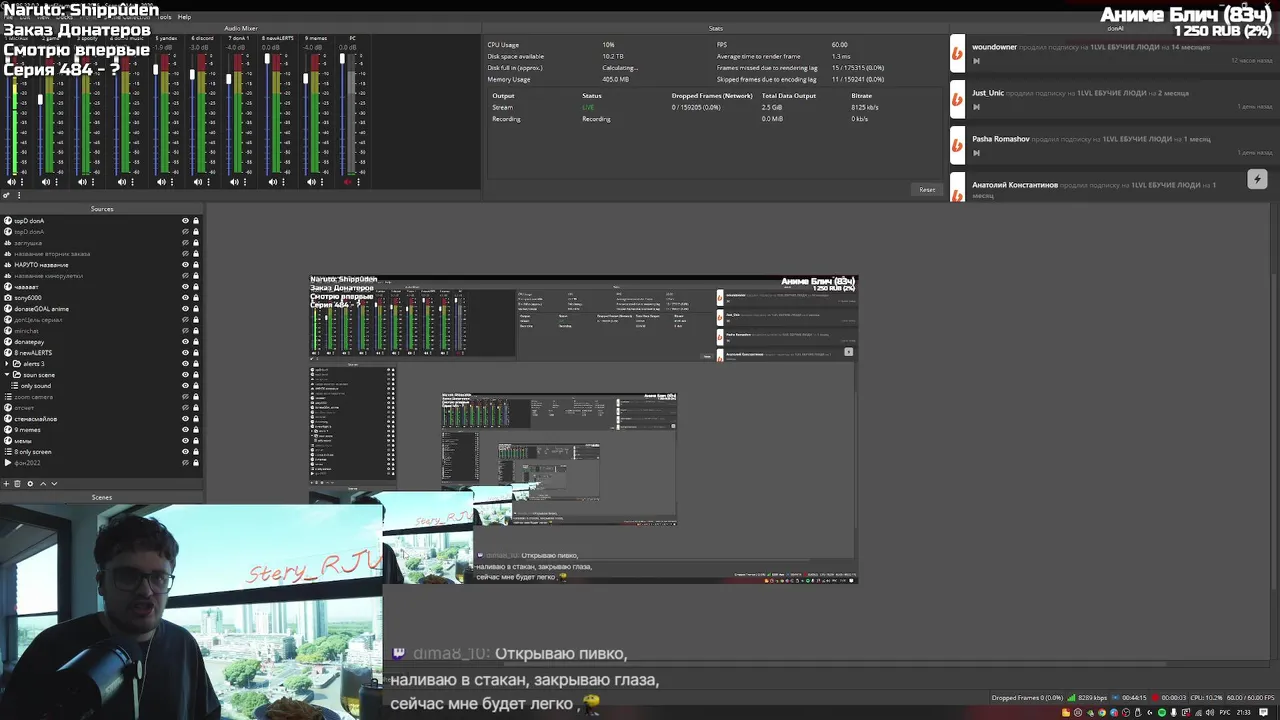Hide the donatepay source
Image resolution: width=1280 pixels, height=720 pixels.
point(185,342)
